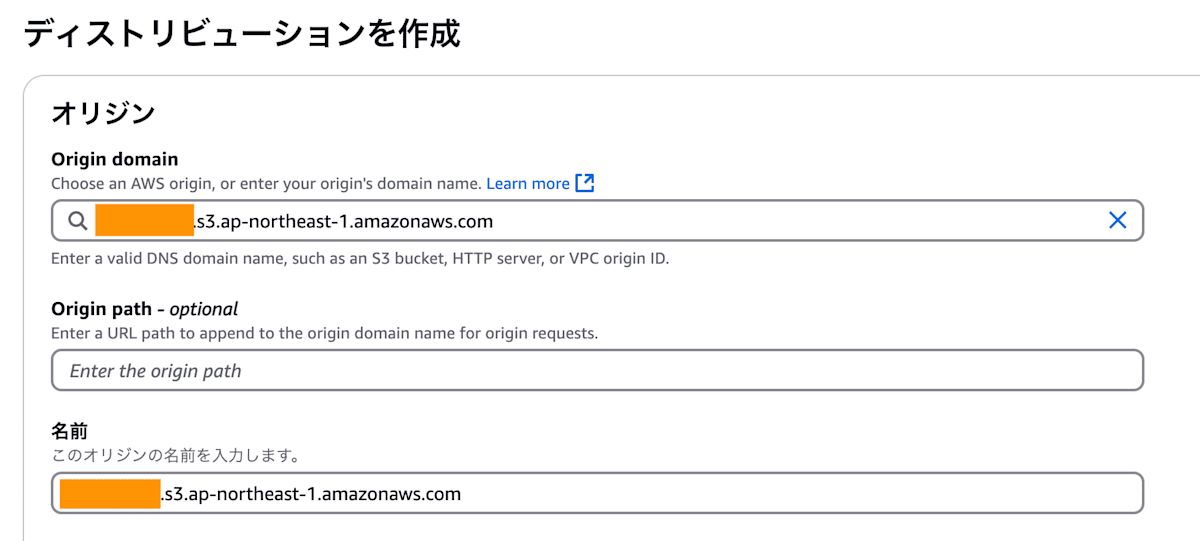Click the search magnifier in Origin domain
Viewport: 1200px width, 541px height.
pyautogui.click(x=78, y=221)
